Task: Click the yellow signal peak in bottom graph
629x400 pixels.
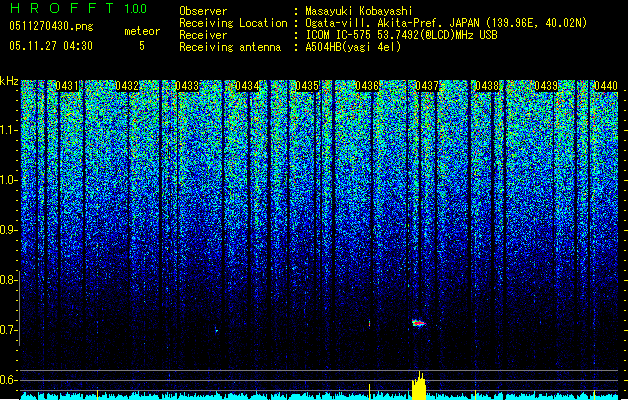Action: [x=419, y=386]
